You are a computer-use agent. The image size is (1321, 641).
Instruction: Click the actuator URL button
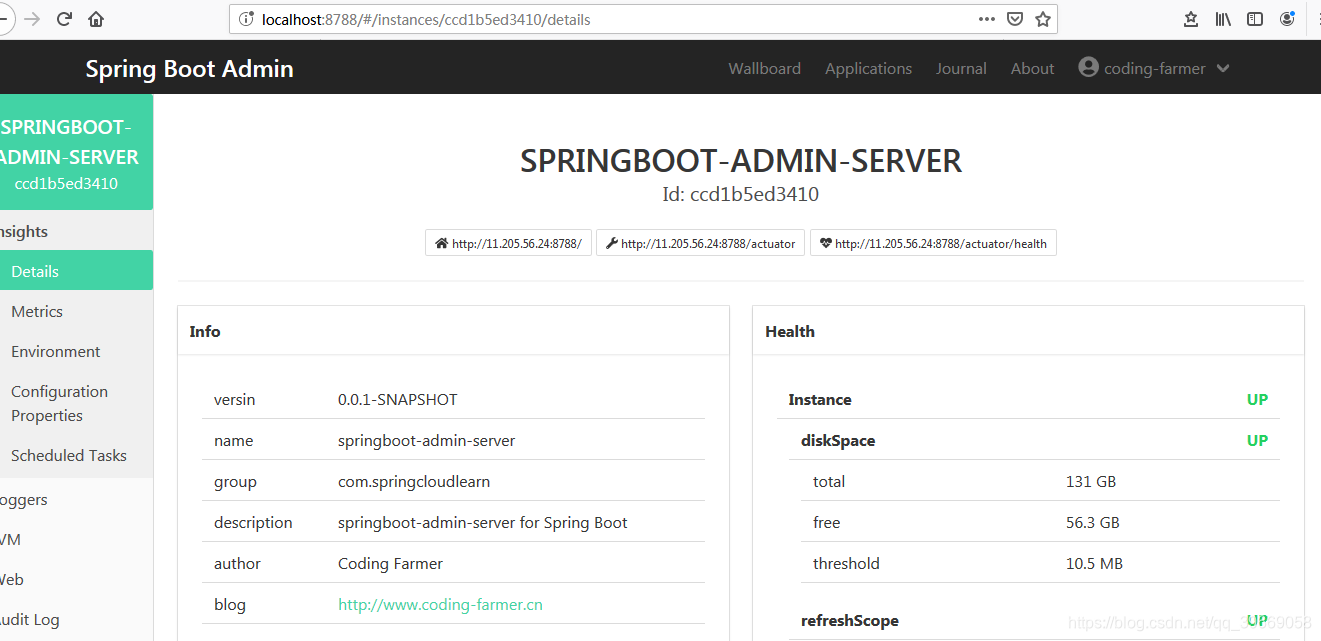[700, 243]
